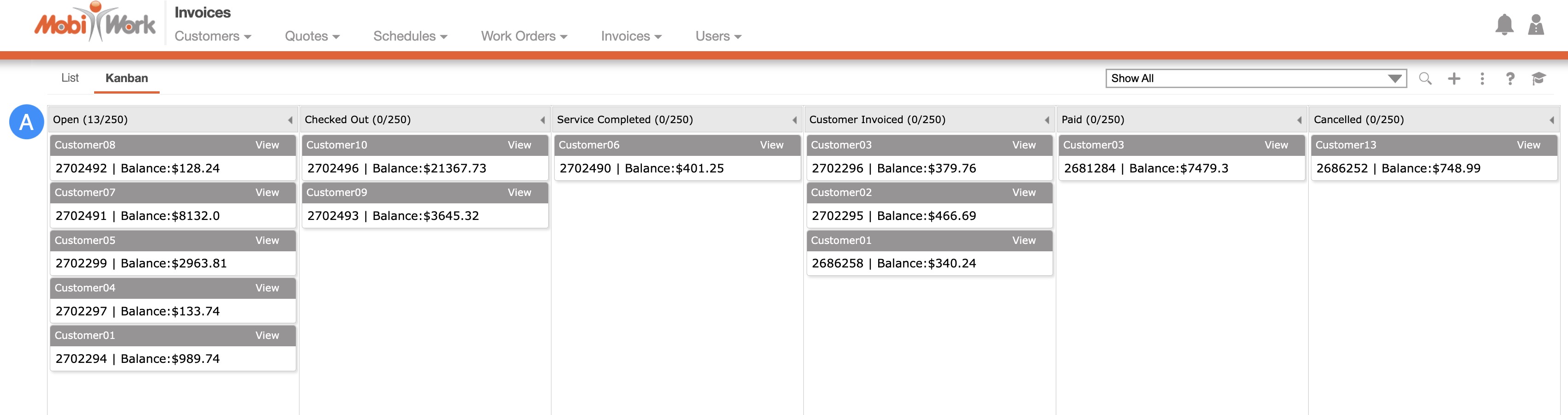Collapse the Cancelled column
Image resolution: width=1568 pixels, height=415 pixels.
(1551, 120)
